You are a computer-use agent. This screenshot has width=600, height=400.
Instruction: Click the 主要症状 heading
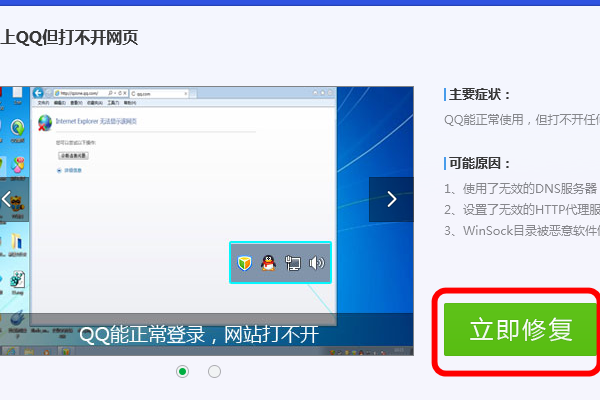pyautogui.click(x=479, y=95)
